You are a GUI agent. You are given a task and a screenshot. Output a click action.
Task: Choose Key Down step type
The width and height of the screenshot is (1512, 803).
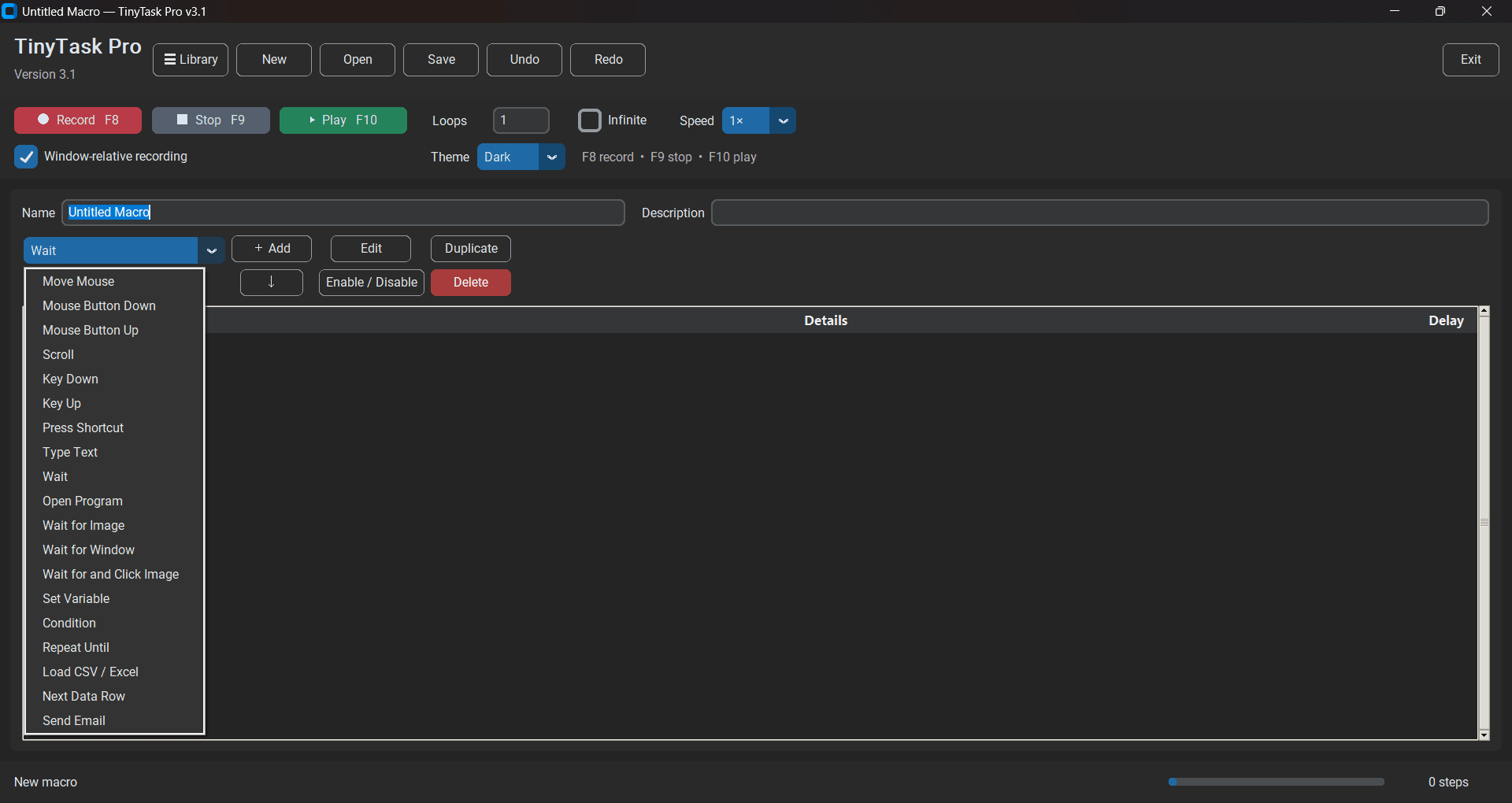pyautogui.click(x=115, y=379)
